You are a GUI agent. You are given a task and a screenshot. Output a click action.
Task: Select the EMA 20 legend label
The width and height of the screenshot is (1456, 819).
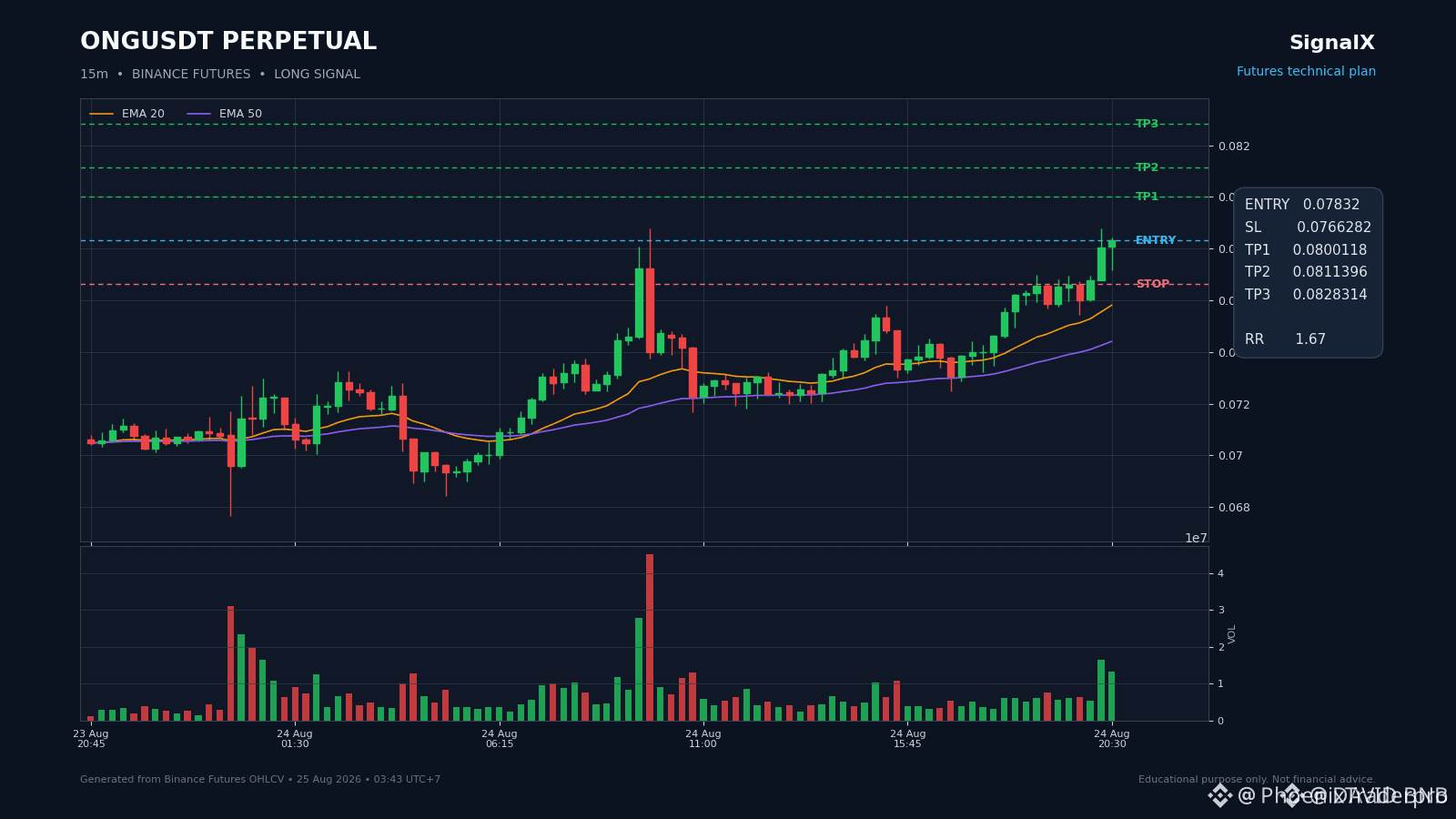point(143,114)
